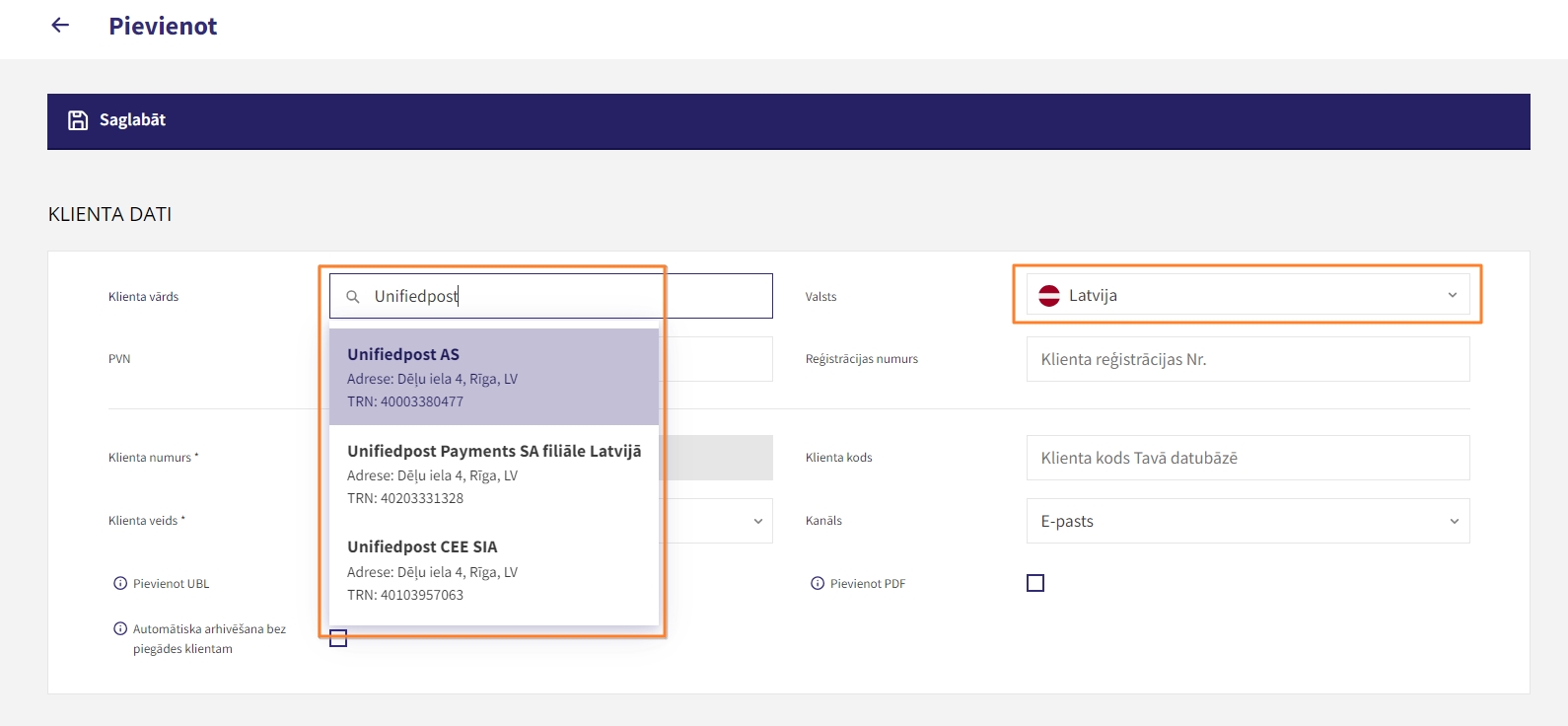Click the Latvian flag icon in Valsts

pos(1049,296)
